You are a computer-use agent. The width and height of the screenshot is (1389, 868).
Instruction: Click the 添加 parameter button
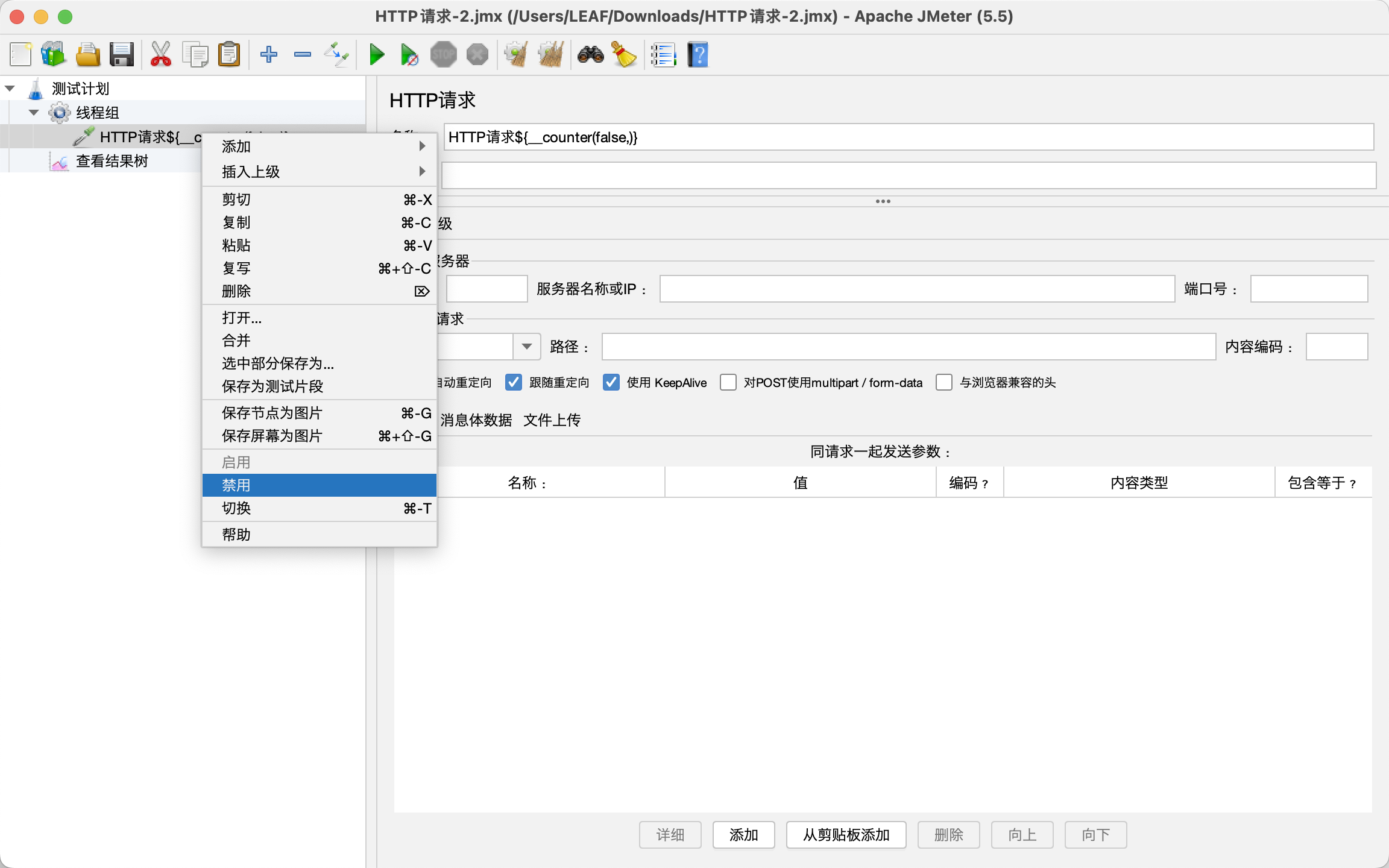pos(743,835)
